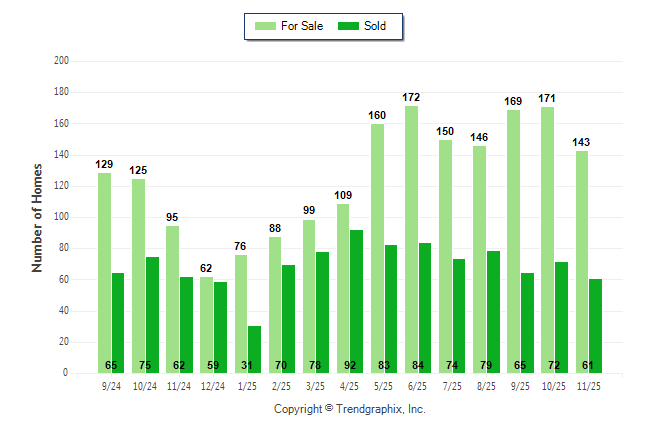Click the 9/24 x-axis label
This screenshot has height=434, width=646.
tap(111, 386)
